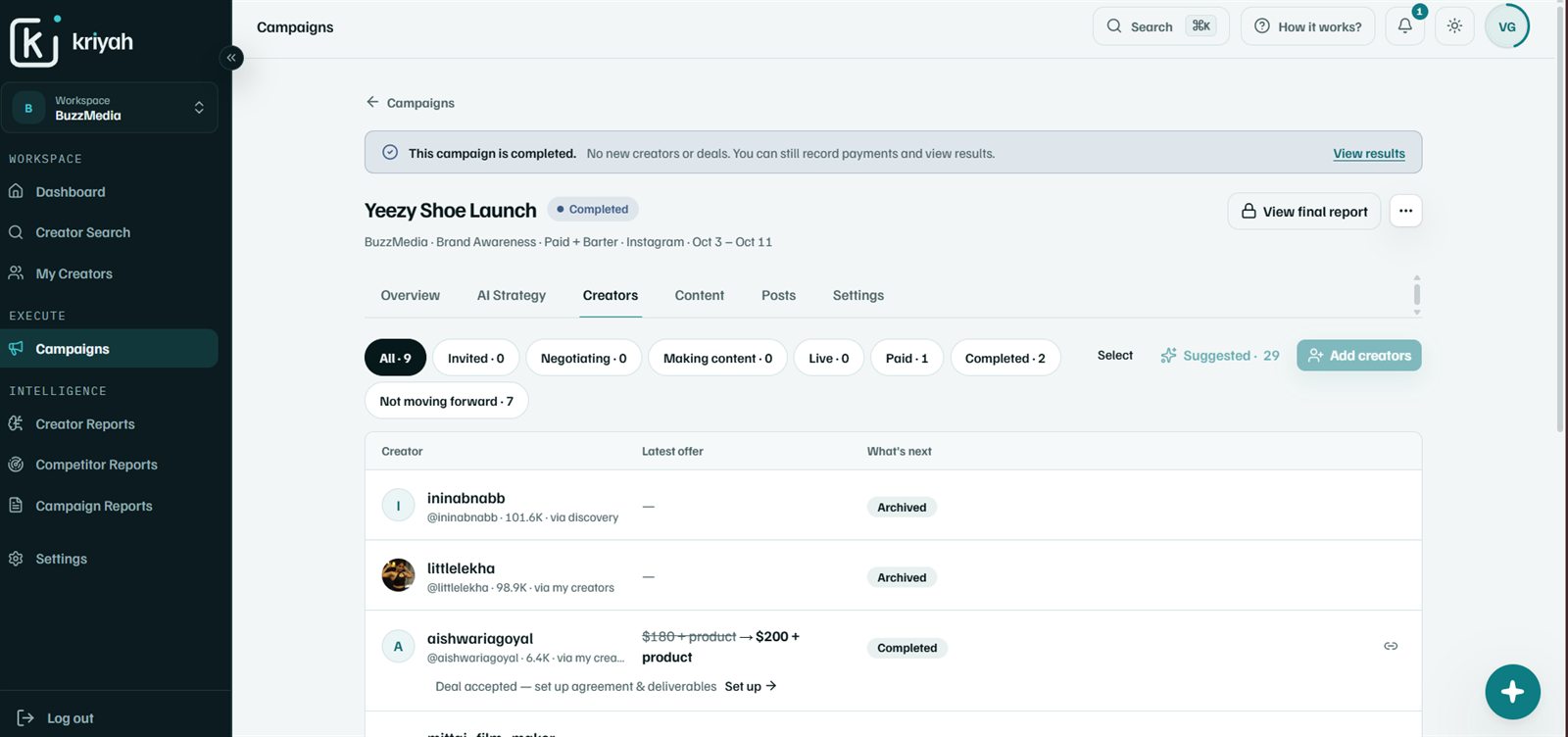
Task: Click Set up for agreement & deliverables
Action: [751, 686]
